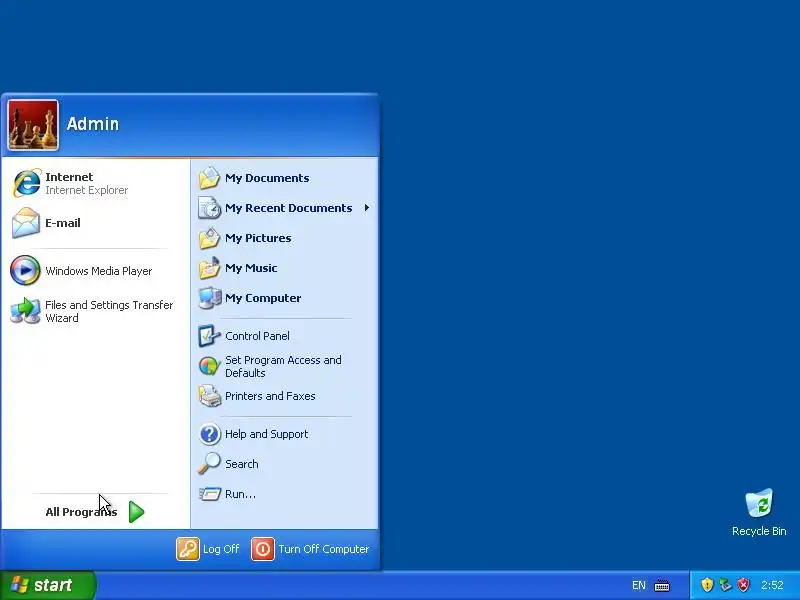Launch Windows Media Player icon
Viewport: 800px width, 600px height.
(x=25, y=270)
